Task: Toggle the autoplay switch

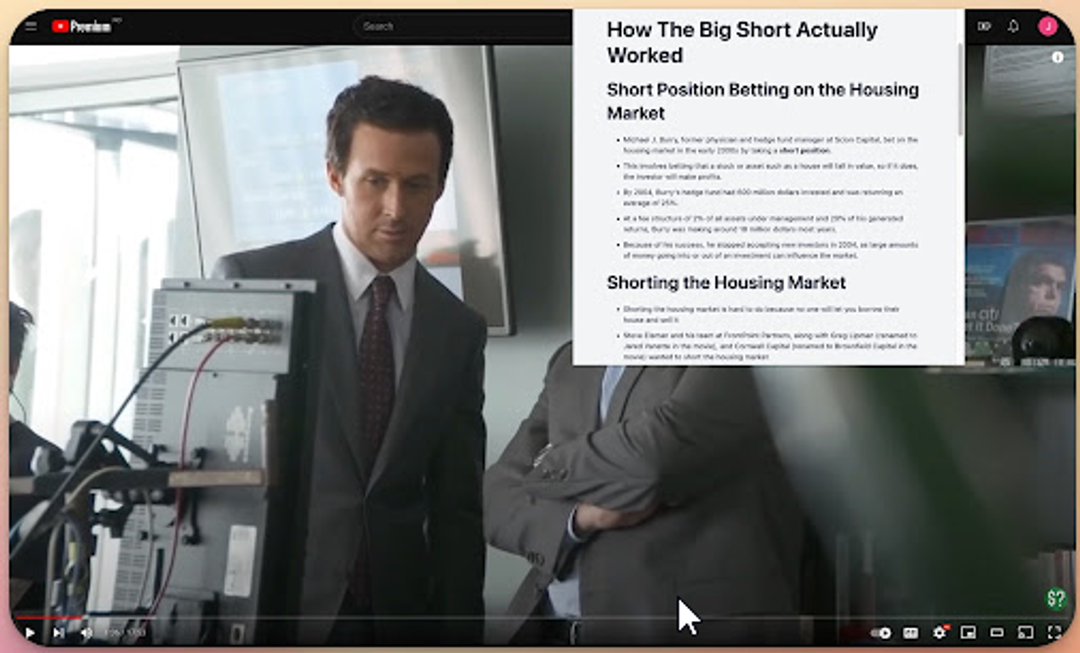Action: 880,632
